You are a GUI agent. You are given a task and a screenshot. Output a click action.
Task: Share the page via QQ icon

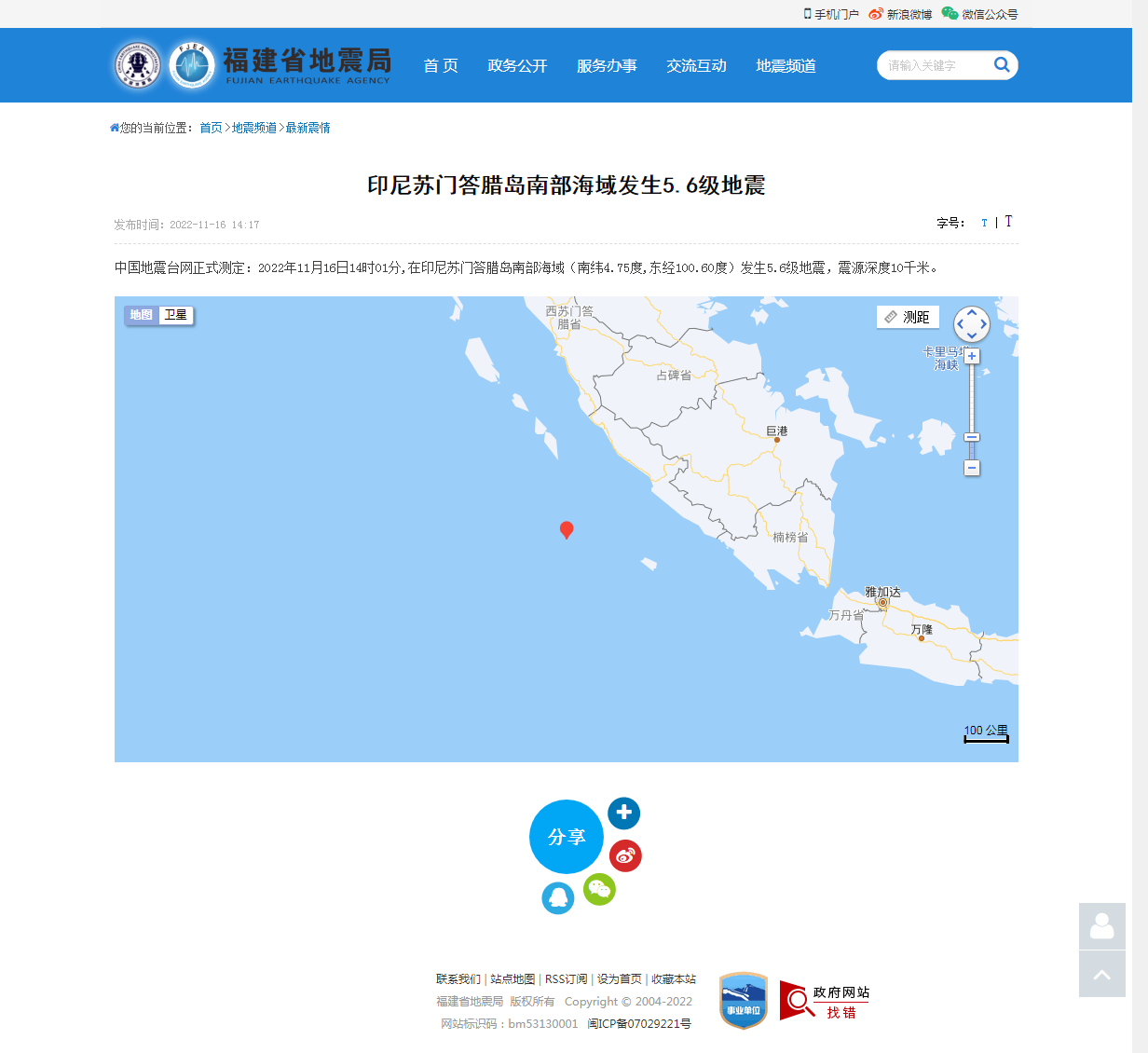tap(558, 897)
